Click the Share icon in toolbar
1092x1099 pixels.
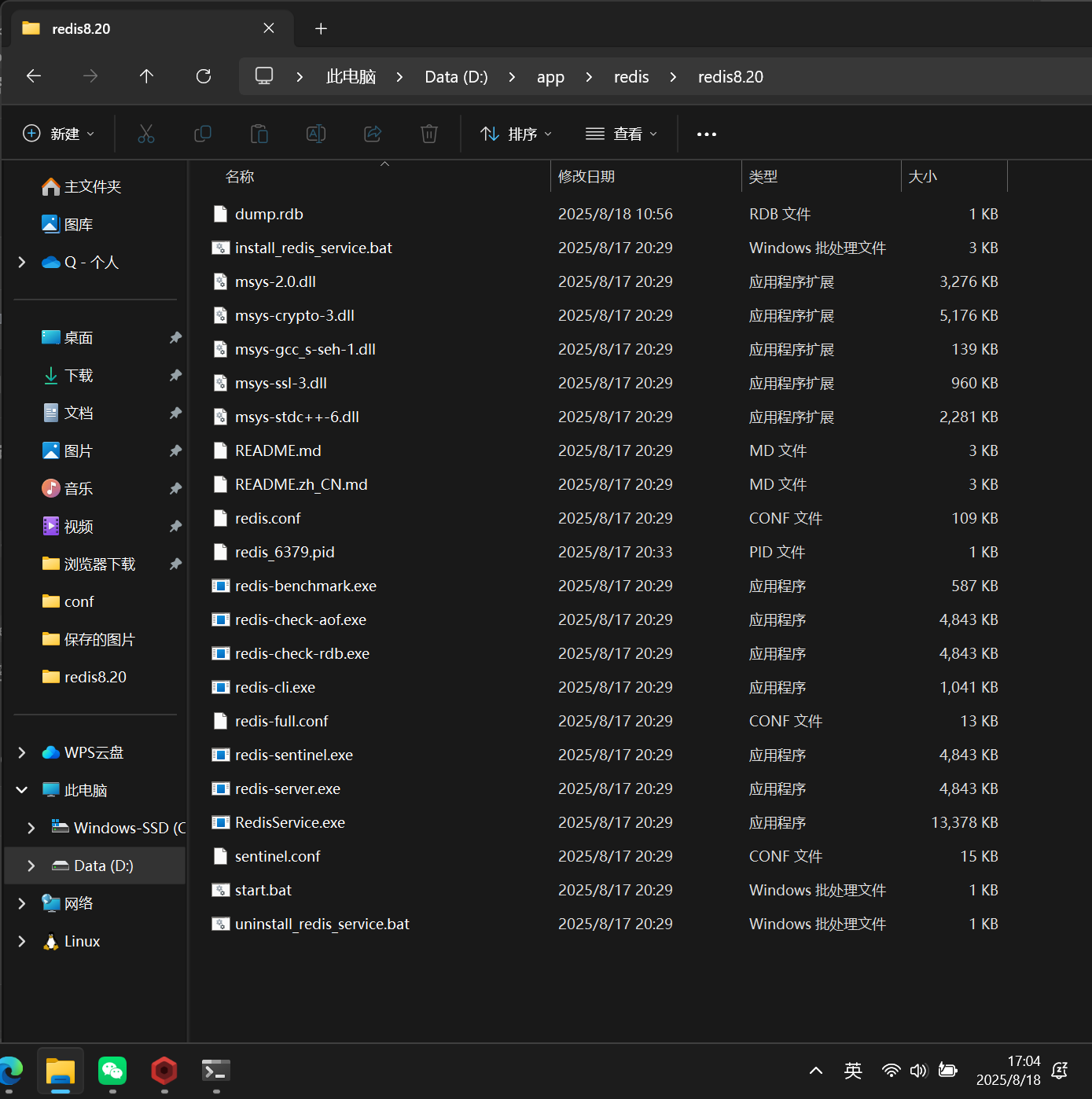373,134
